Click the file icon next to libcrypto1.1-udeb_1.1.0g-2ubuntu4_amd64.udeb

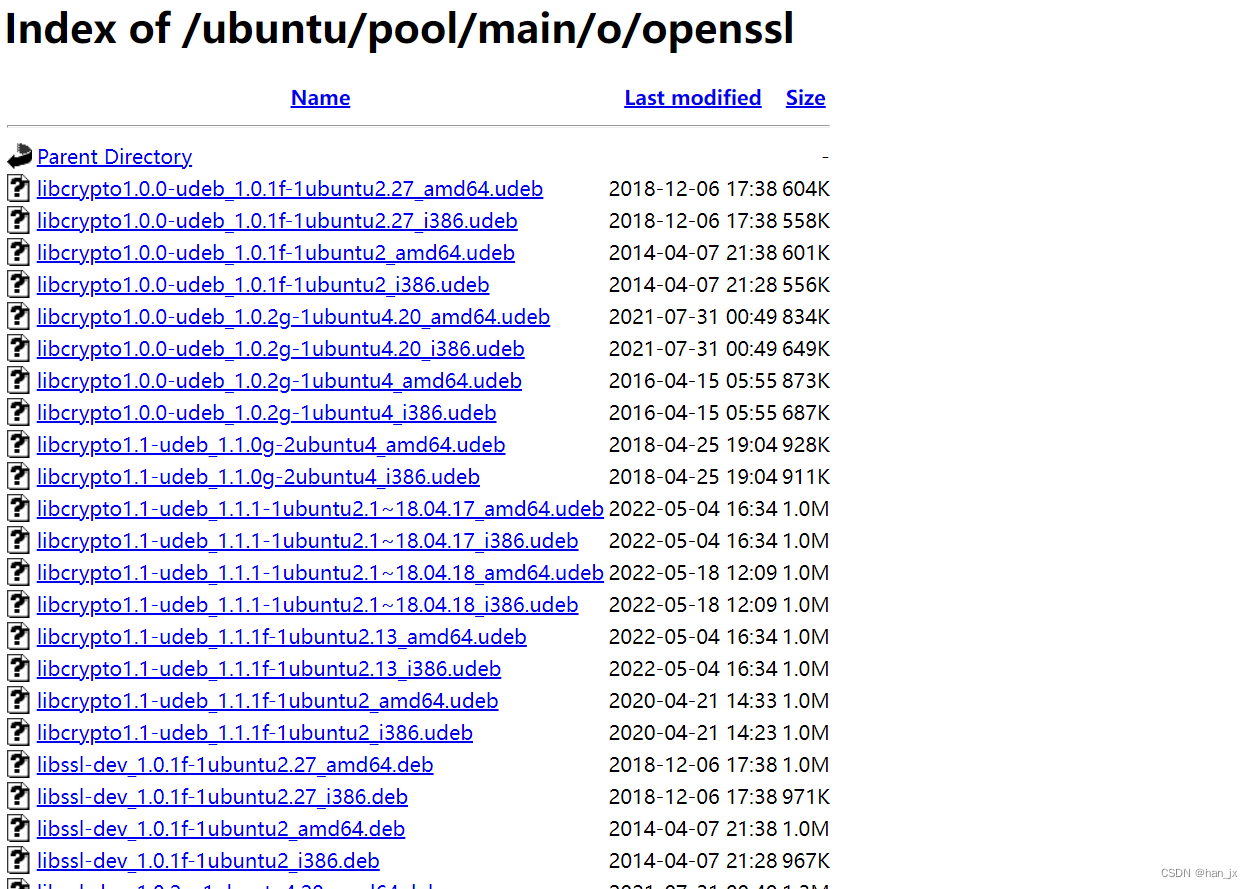(x=18, y=444)
